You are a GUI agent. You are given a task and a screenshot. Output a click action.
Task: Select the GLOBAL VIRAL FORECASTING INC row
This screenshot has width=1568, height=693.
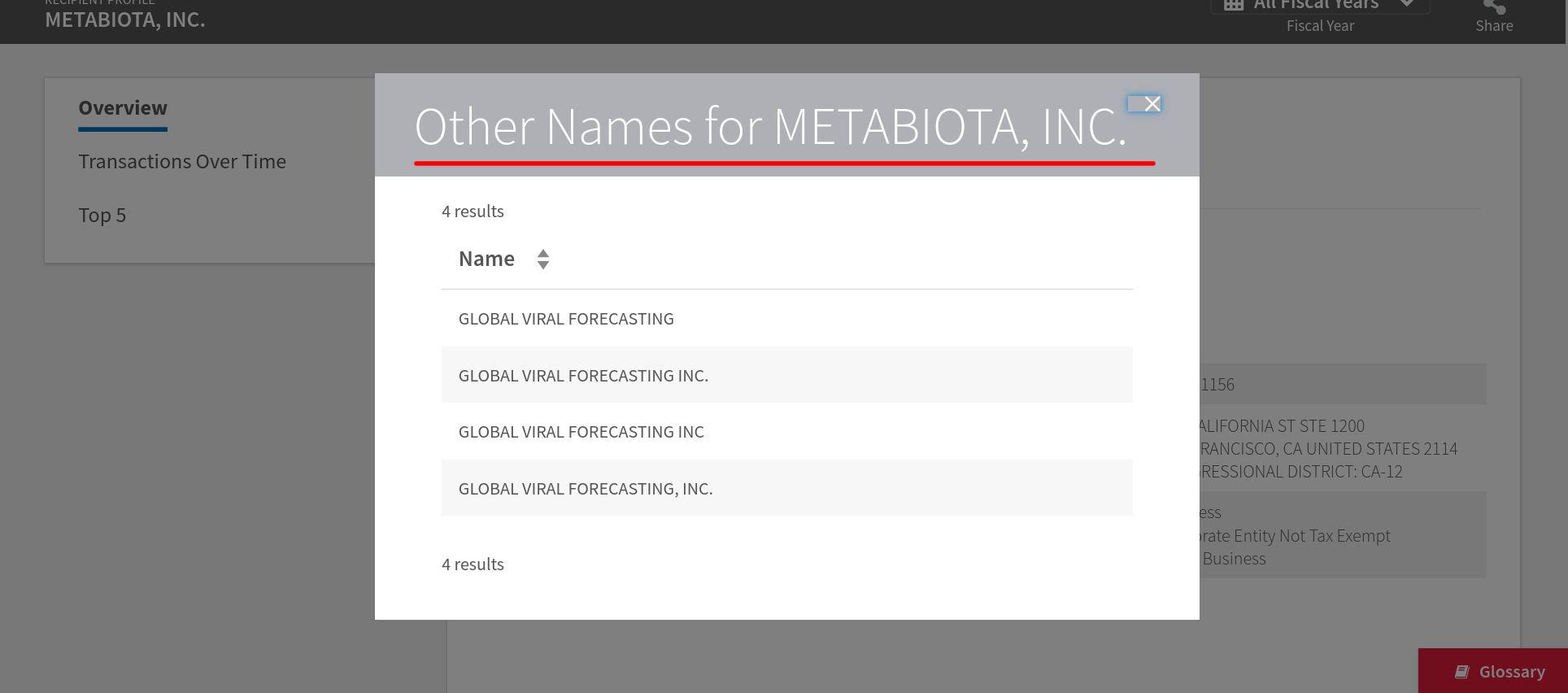click(x=787, y=432)
